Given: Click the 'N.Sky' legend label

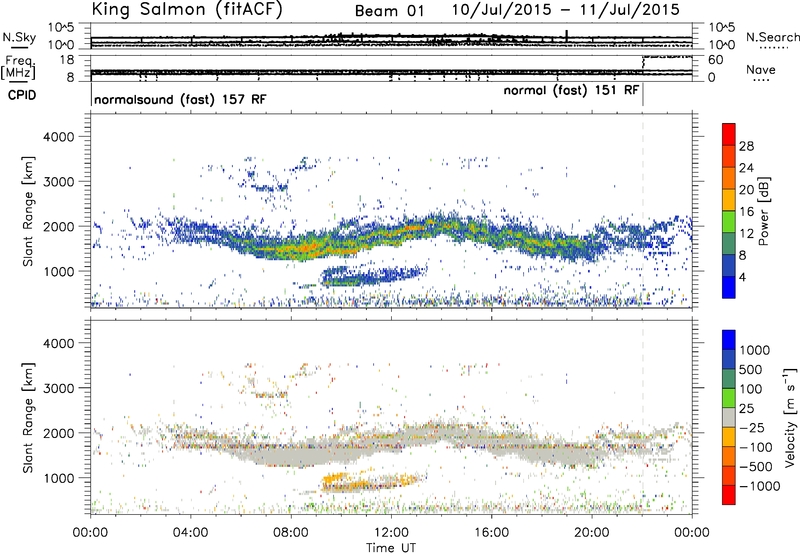Looking at the screenshot, I should pyautogui.click(x=19, y=38).
